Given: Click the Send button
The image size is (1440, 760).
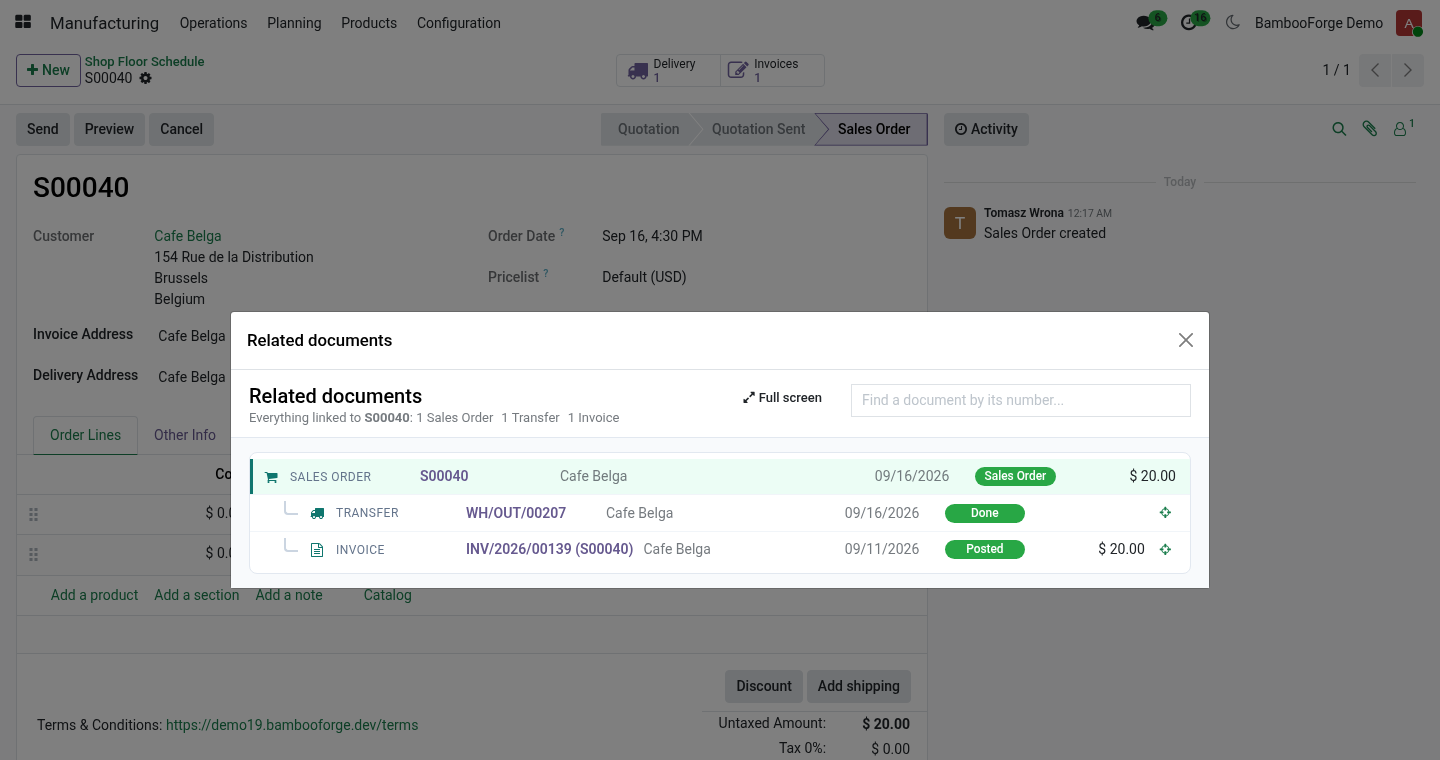Looking at the screenshot, I should (43, 129).
